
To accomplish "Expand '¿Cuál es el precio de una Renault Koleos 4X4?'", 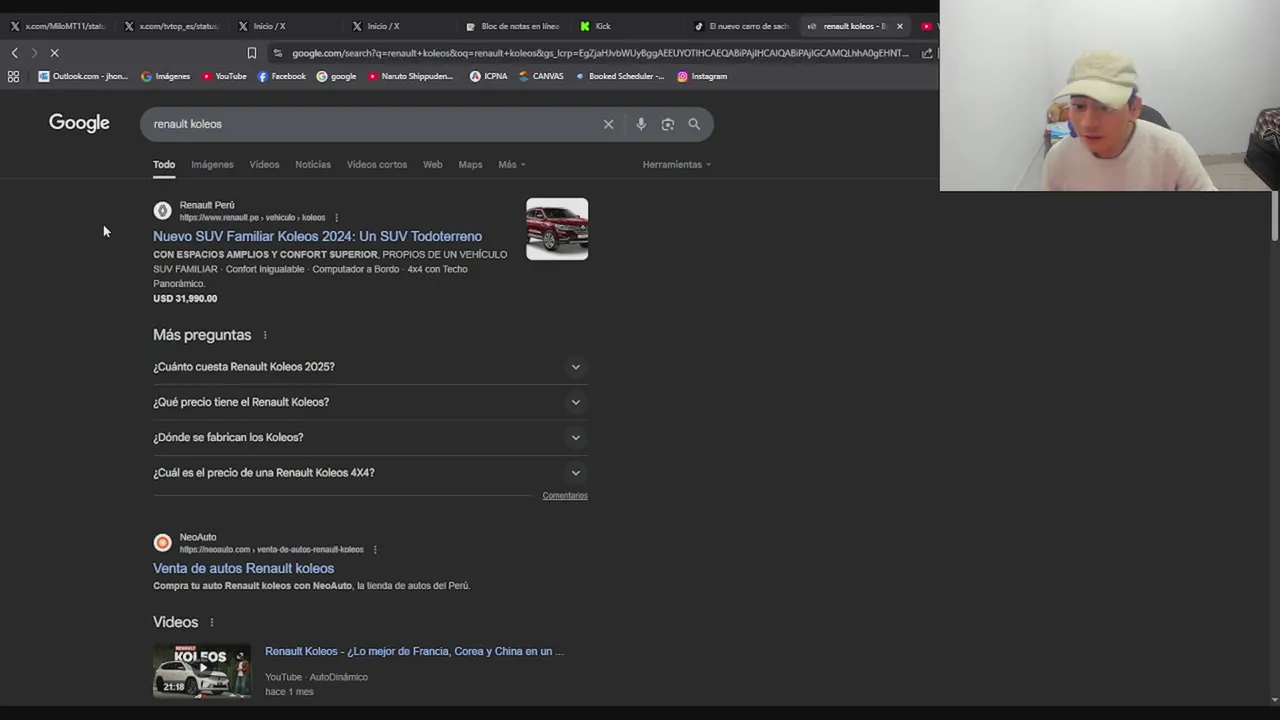I will click(x=370, y=473).
